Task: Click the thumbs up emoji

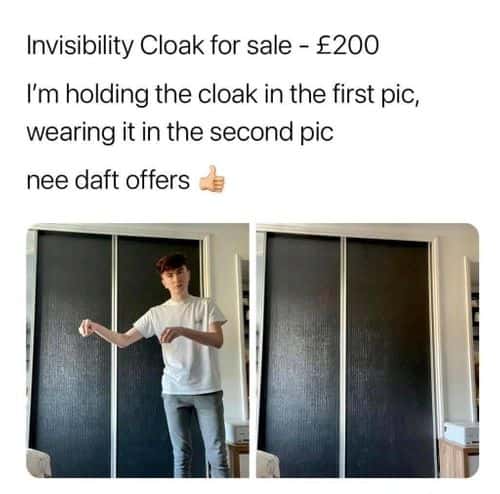Action: (x=212, y=180)
